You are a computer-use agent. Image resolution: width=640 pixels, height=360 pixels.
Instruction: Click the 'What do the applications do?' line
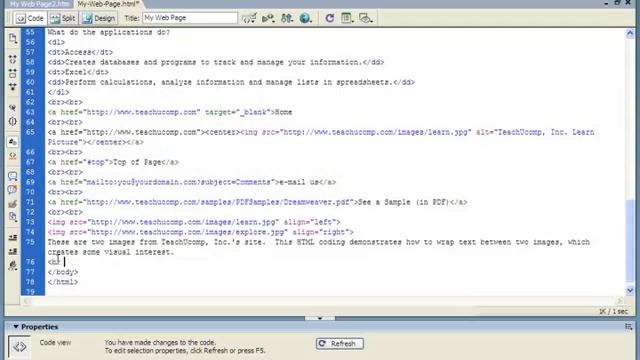click(109, 32)
